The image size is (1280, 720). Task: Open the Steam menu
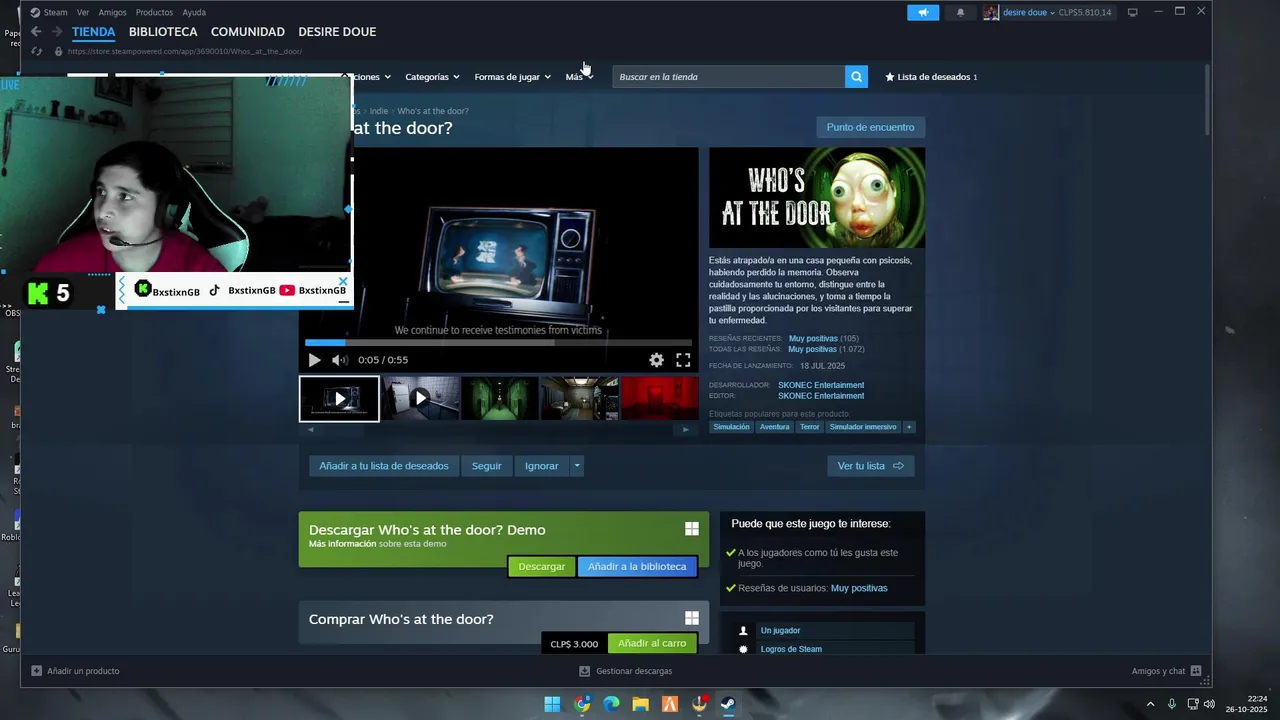(49, 12)
